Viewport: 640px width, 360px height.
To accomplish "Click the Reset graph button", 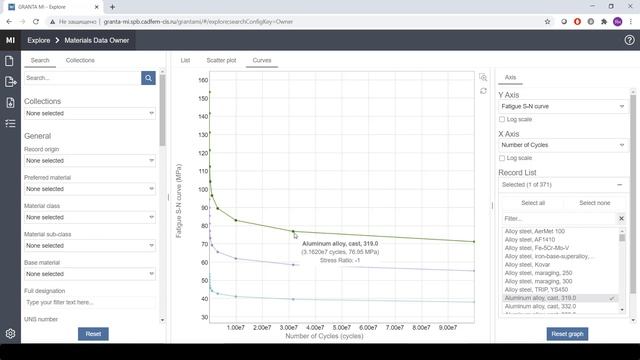I will click(x=567, y=334).
